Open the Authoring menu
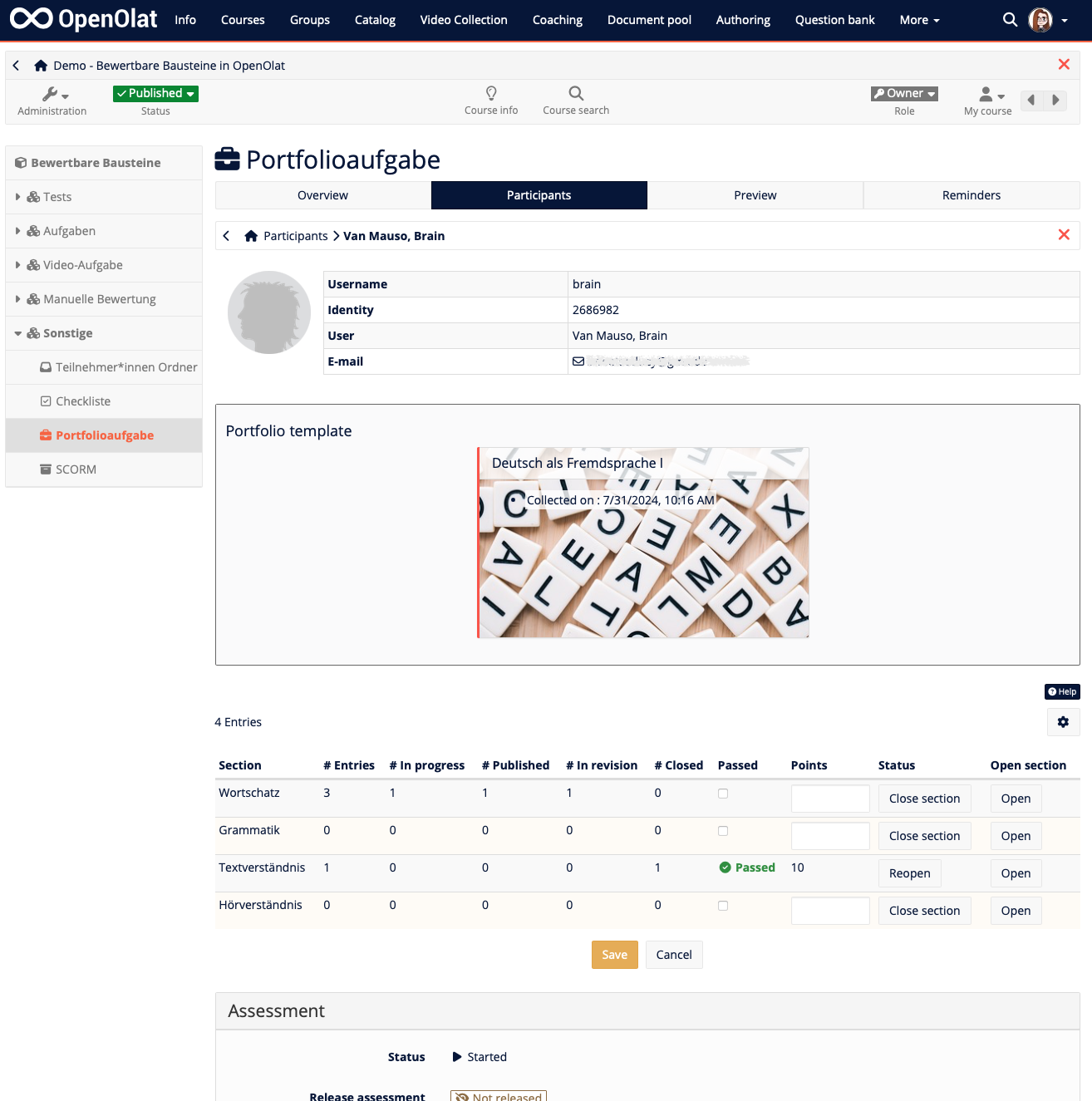The image size is (1092, 1101). point(742,19)
